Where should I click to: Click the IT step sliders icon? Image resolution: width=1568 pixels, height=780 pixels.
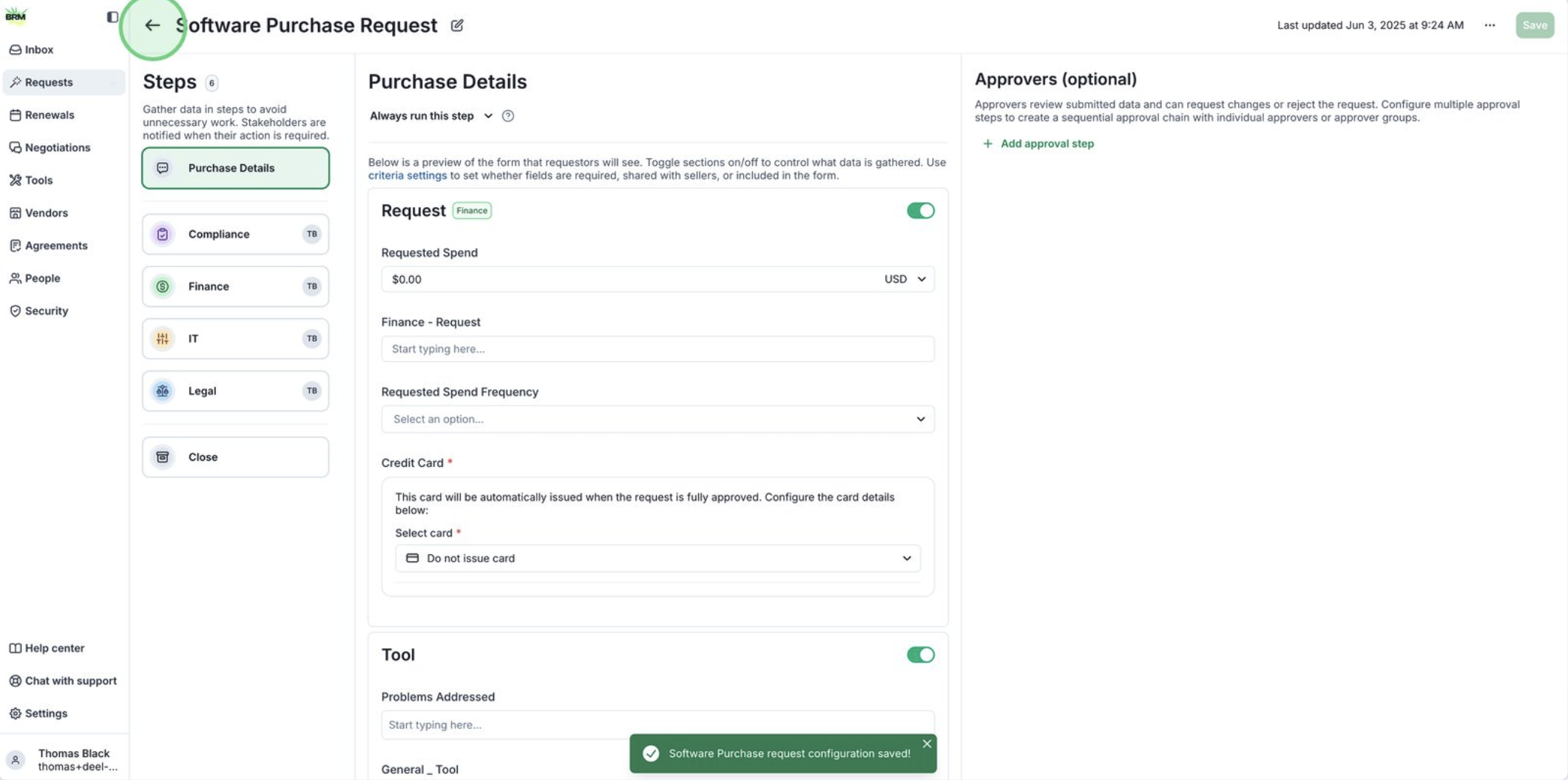pos(163,338)
